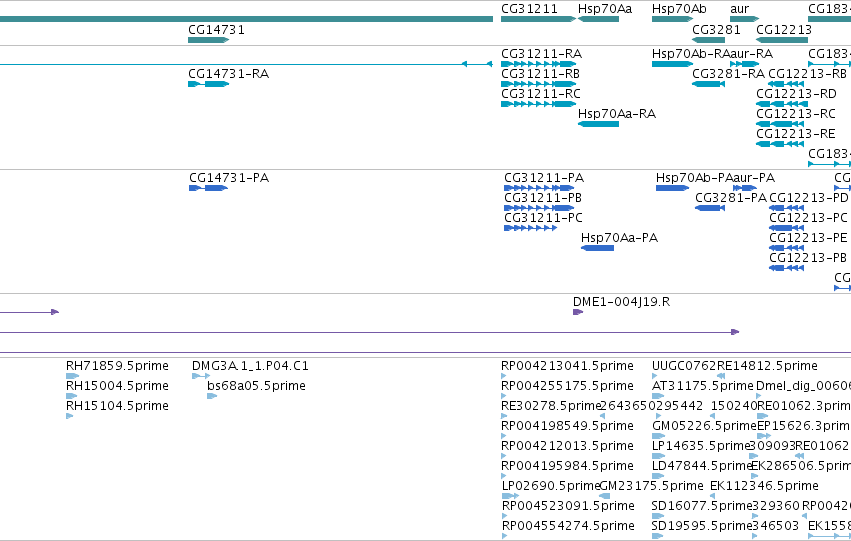Select protein CG3281-PA
The image size is (851, 541).
[x=710, y=208]
